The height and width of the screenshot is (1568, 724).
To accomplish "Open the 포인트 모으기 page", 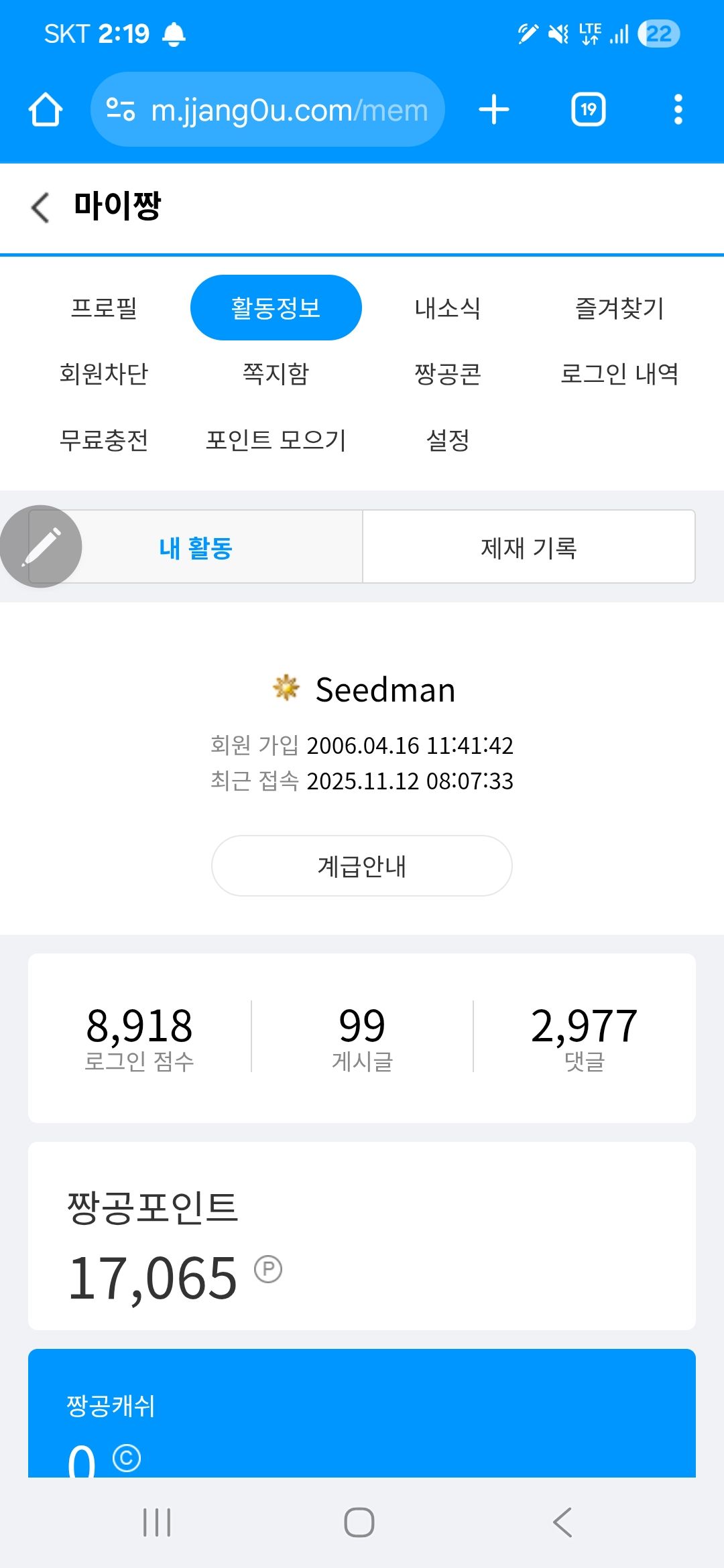I will tap(276, 440).
